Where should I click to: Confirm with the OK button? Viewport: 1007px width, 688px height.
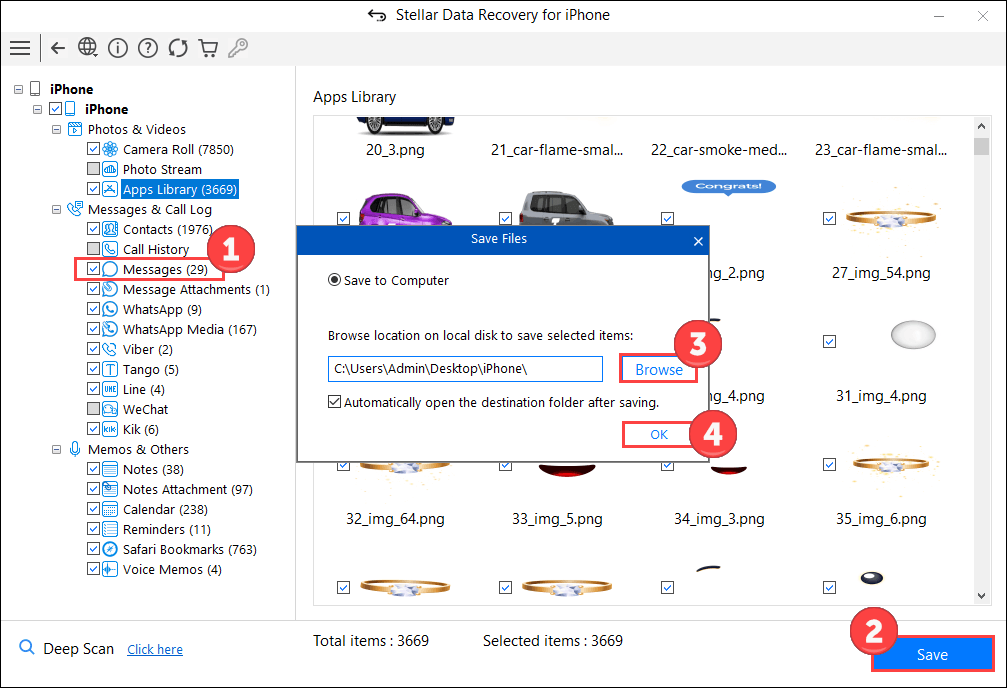659,434
